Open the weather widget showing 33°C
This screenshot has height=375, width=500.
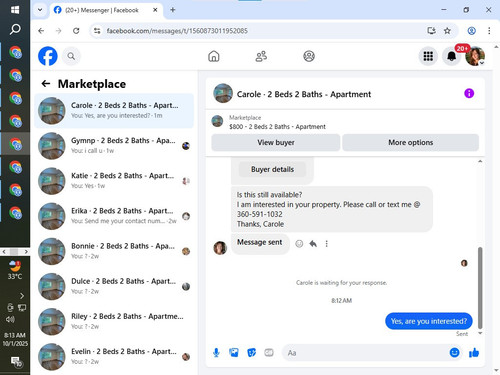pos(15,270)
